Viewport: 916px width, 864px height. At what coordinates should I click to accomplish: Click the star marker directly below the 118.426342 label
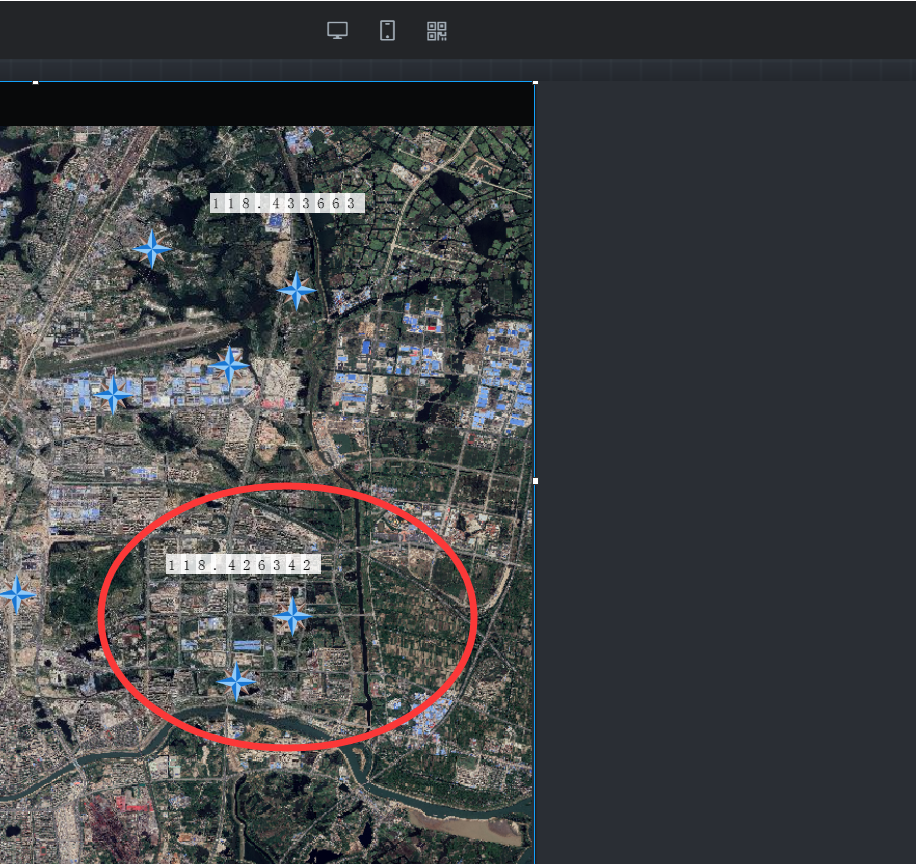[292, 616]
